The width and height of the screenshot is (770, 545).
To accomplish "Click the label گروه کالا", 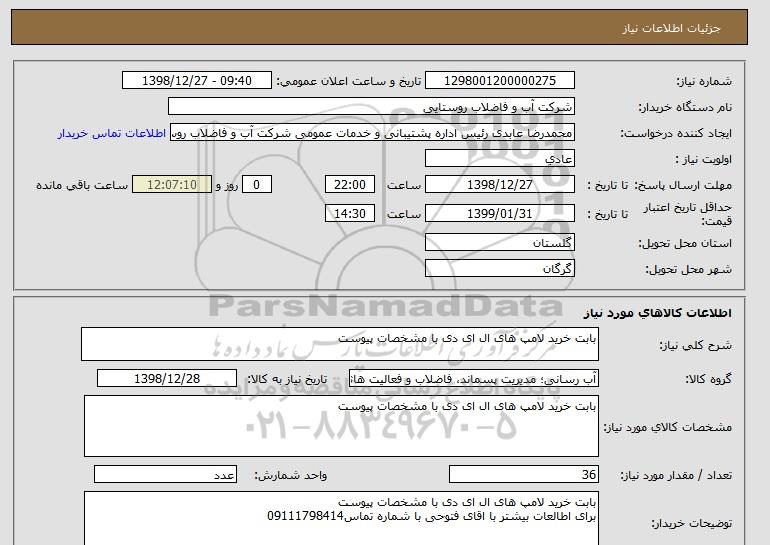I will 709,379.
